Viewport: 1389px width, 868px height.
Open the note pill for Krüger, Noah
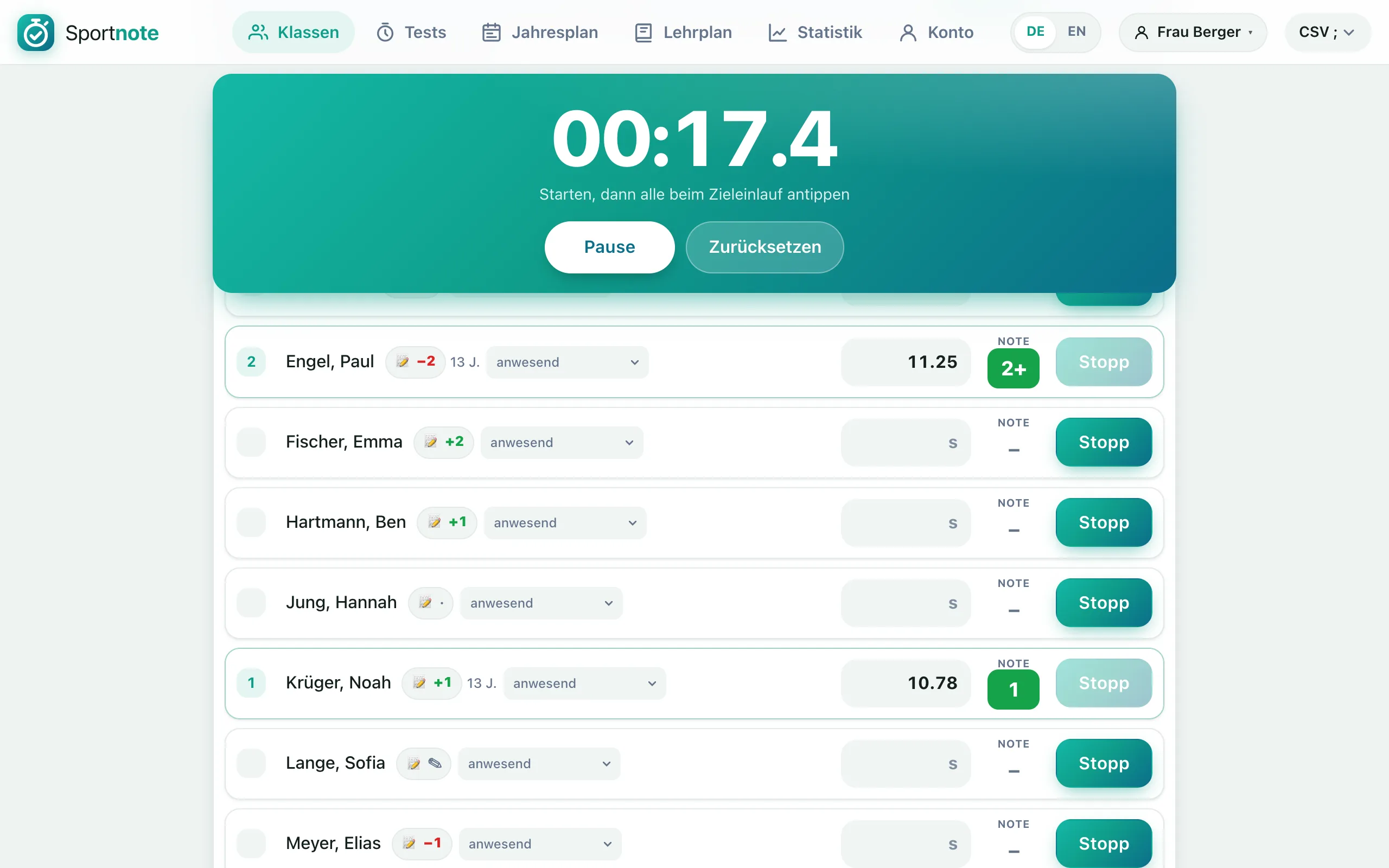coord(432,683)
